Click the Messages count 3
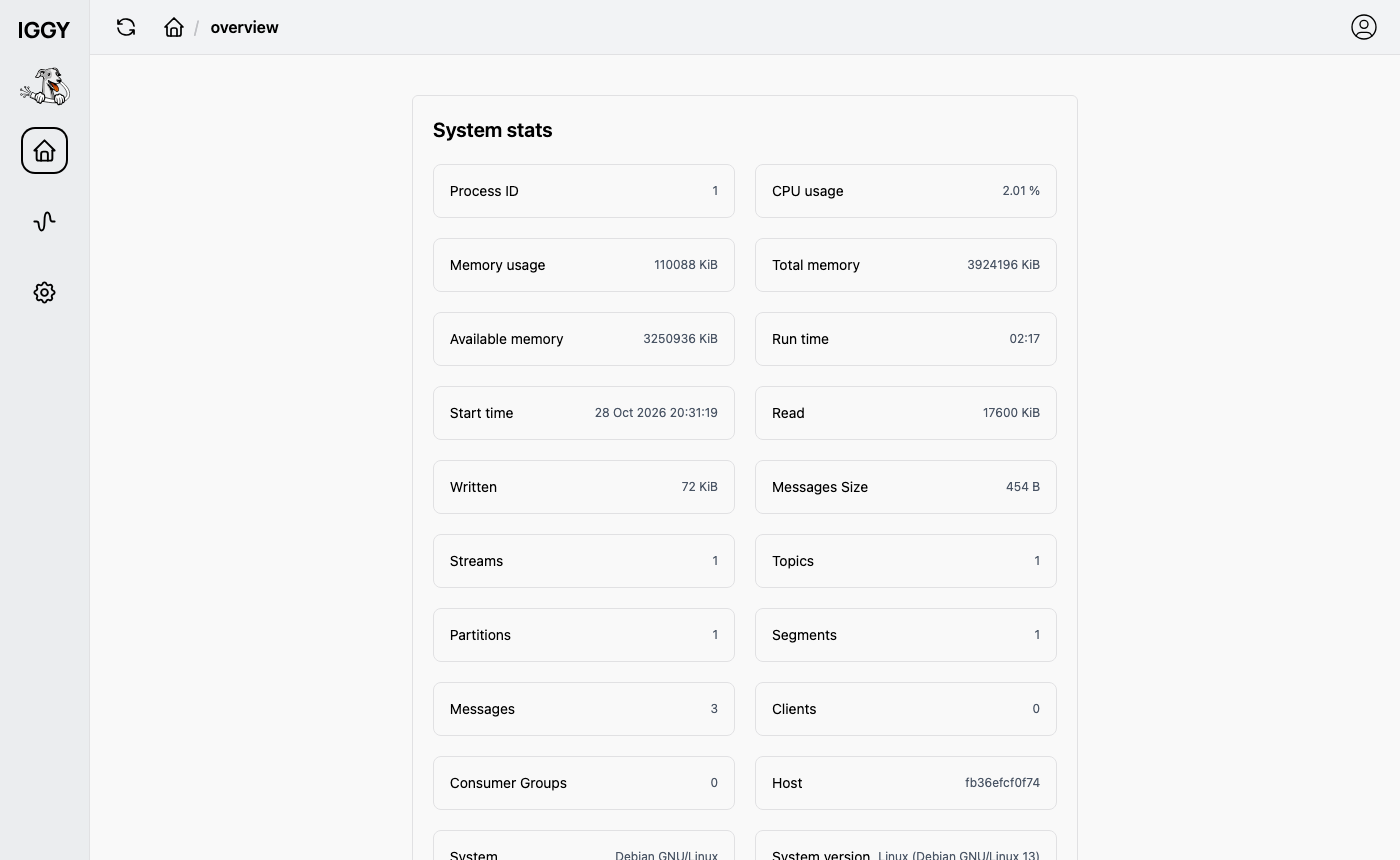This screenshot has width=1400, height=860. 714,709
